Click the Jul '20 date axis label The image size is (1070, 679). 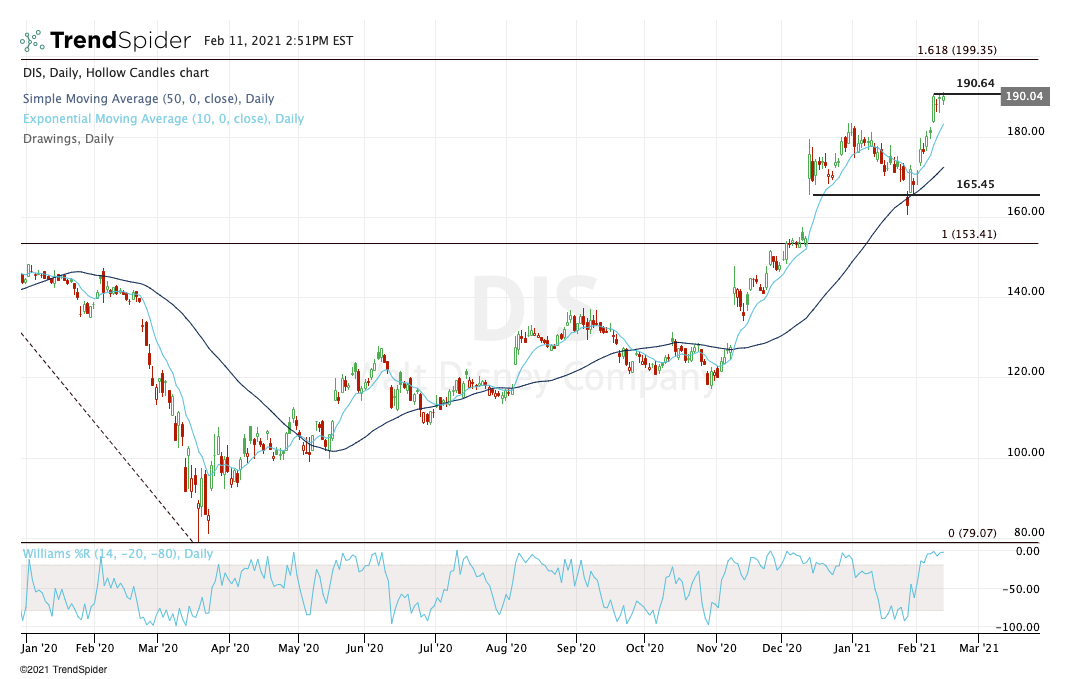click(x=435, y=648)
